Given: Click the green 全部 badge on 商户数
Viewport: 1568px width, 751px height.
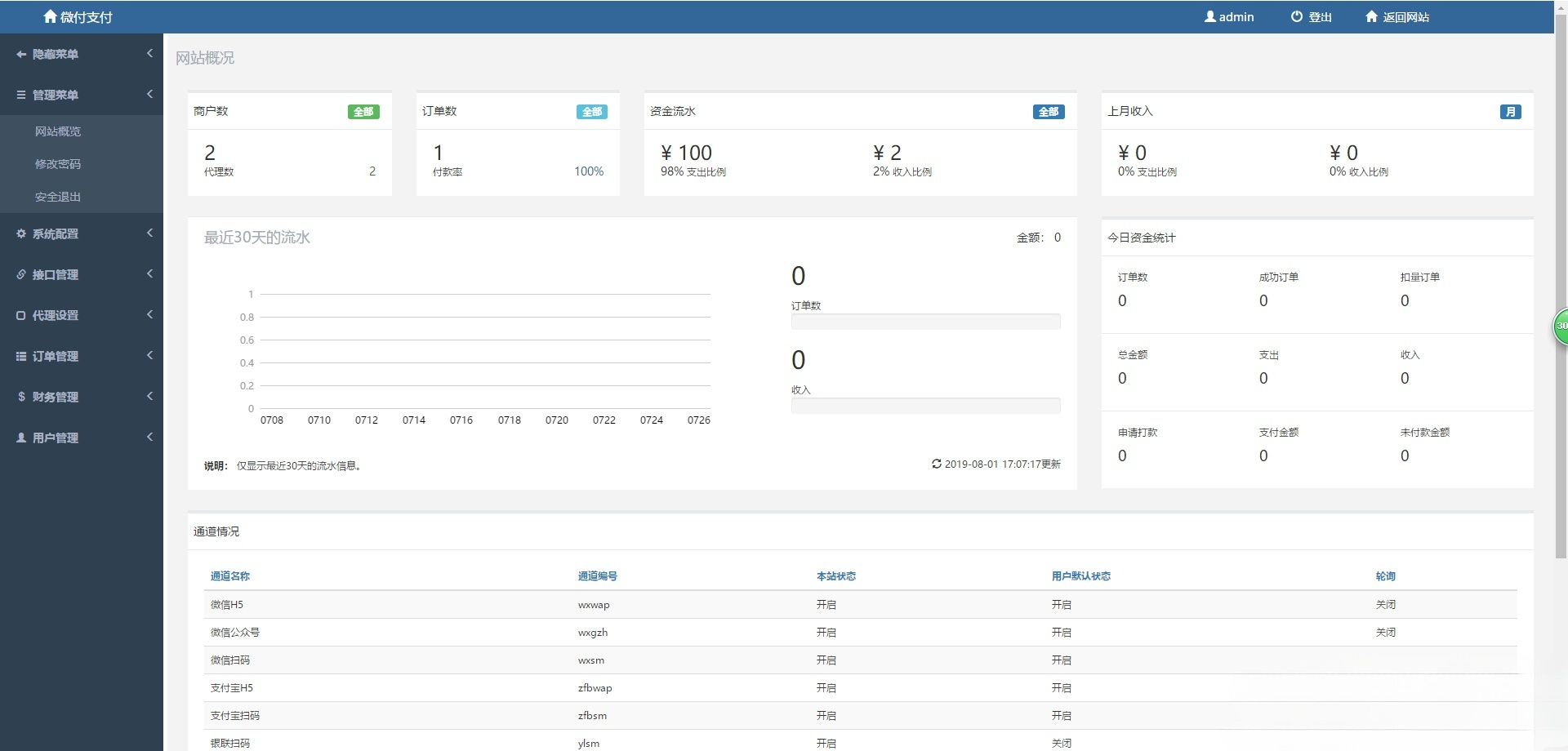Looking at the screenshot, I should point(363,112).
